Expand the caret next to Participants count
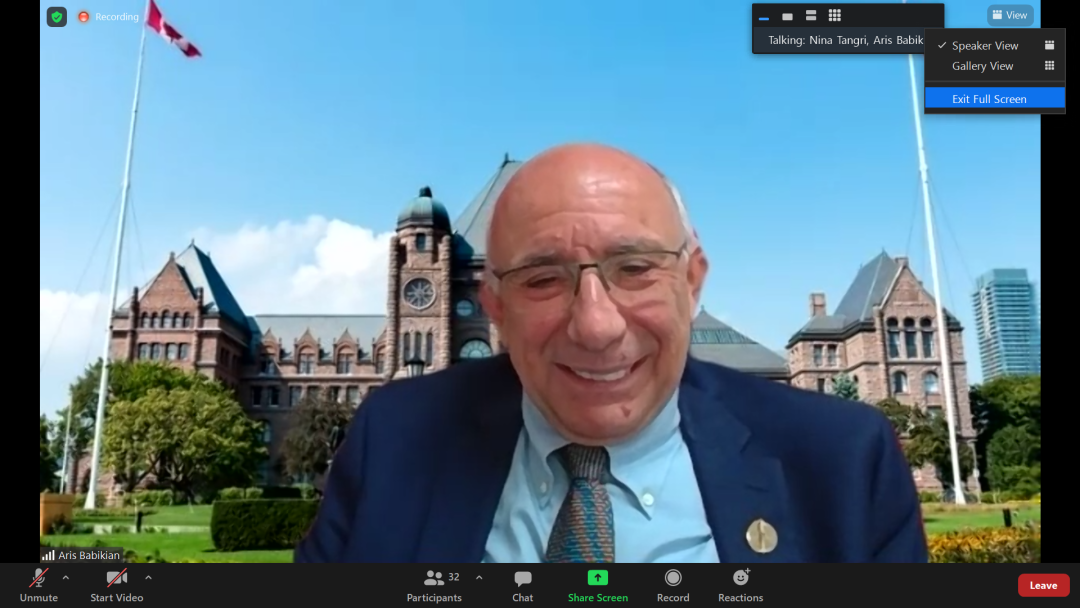Image resolution: width=1080 pixels, height=608 pixels. (479, 577)
